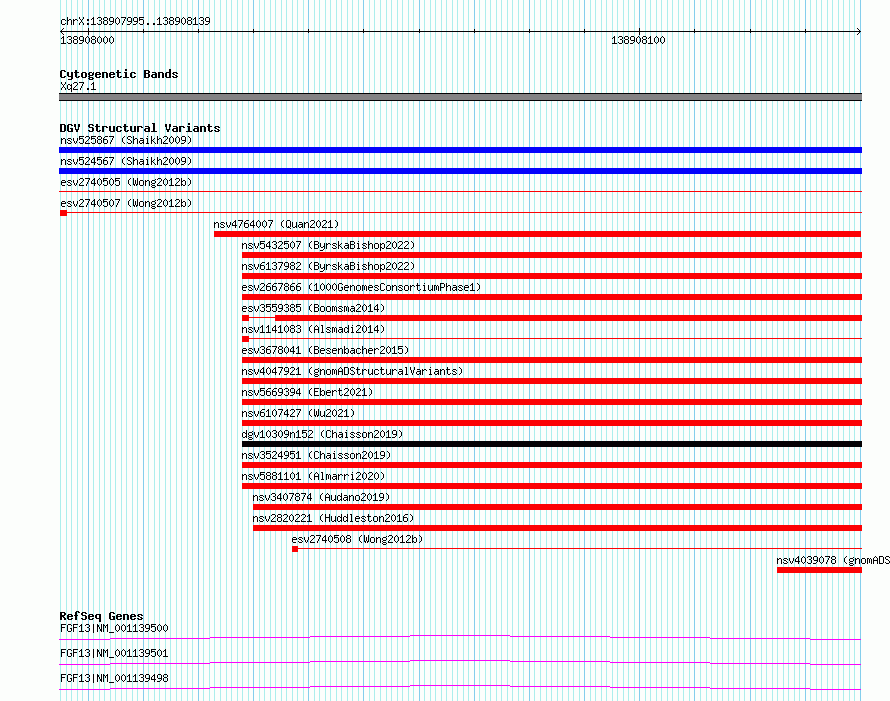Click the red bar of nsv2820221 (Huddleston2016)

557,528
